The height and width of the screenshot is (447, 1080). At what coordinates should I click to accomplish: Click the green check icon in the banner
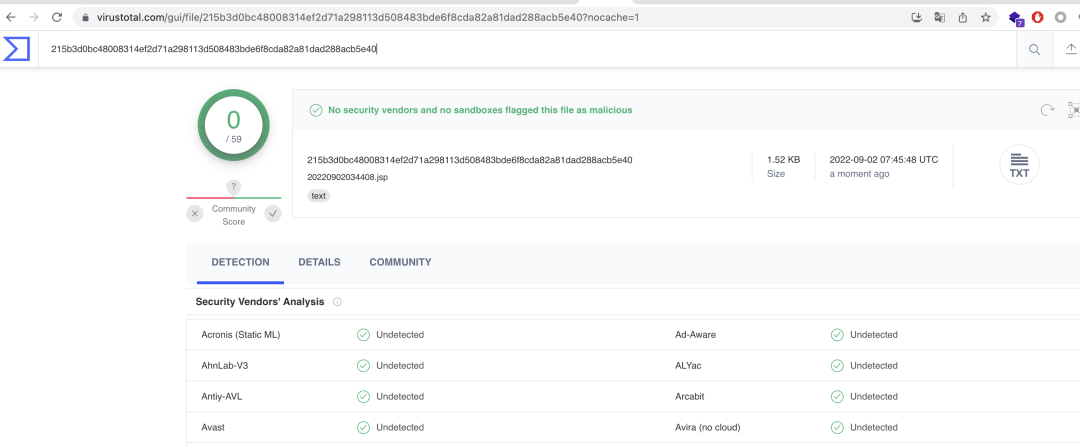tap(315, 110)
